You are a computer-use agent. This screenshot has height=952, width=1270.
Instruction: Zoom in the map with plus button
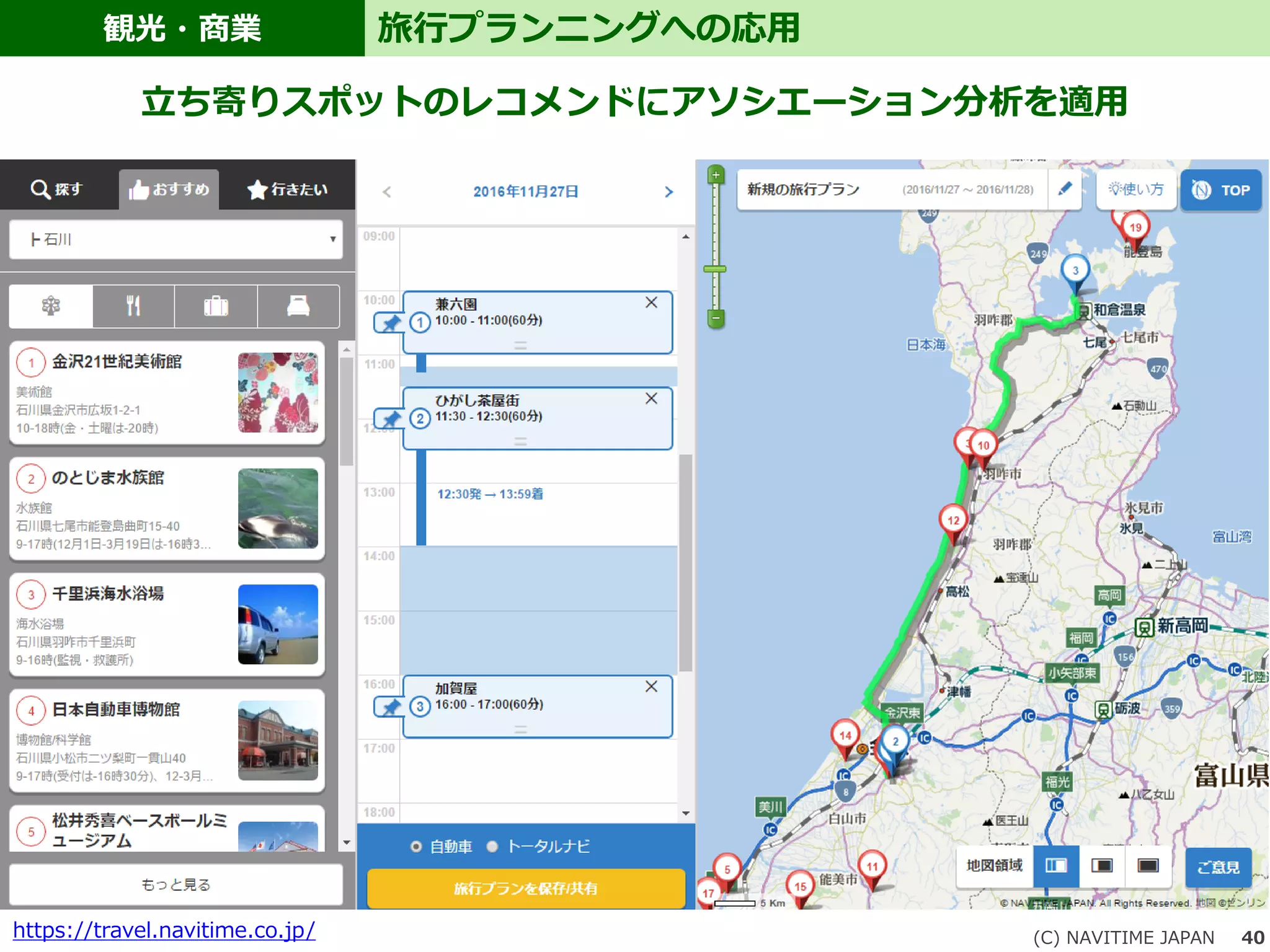[716, 175]
